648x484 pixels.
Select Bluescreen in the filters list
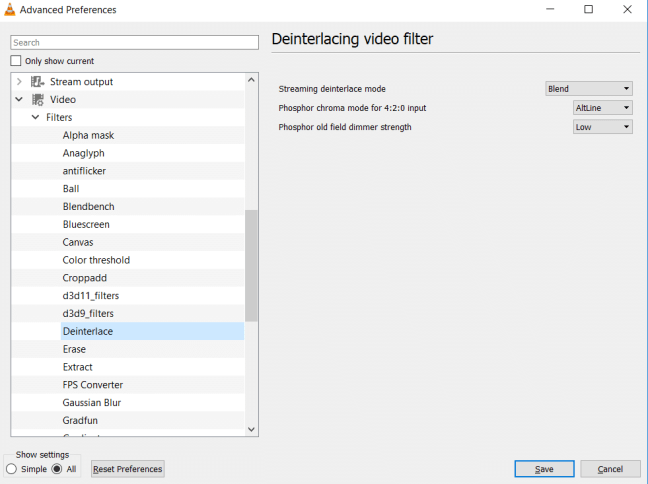pos(86,225)
